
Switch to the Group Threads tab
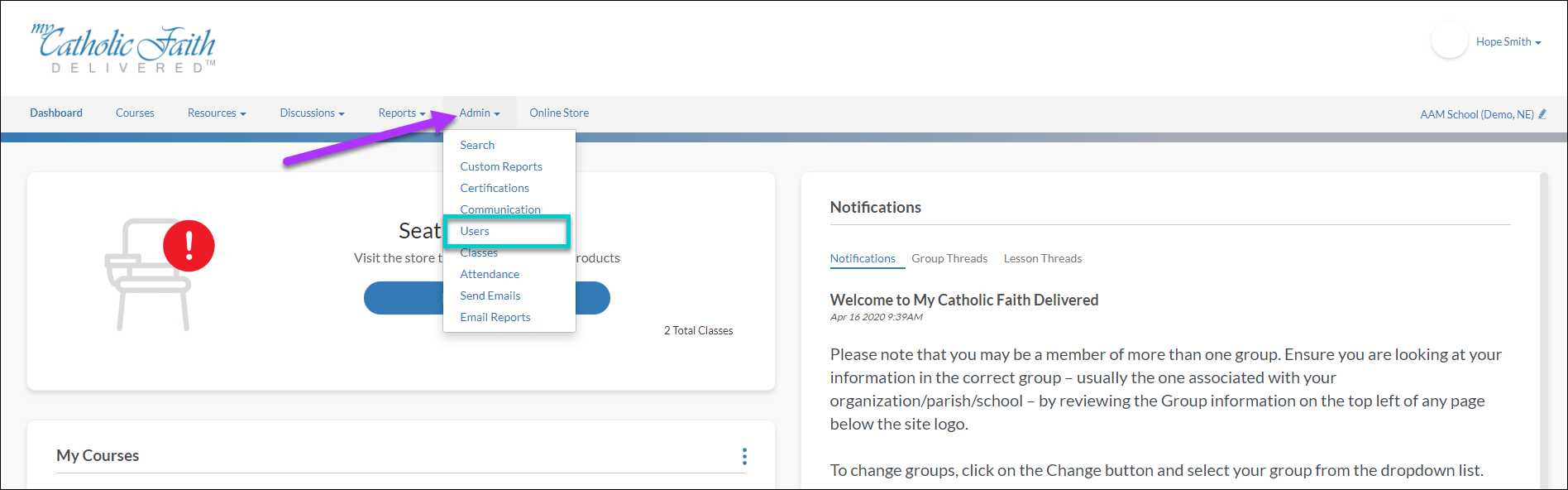(949, 258)
